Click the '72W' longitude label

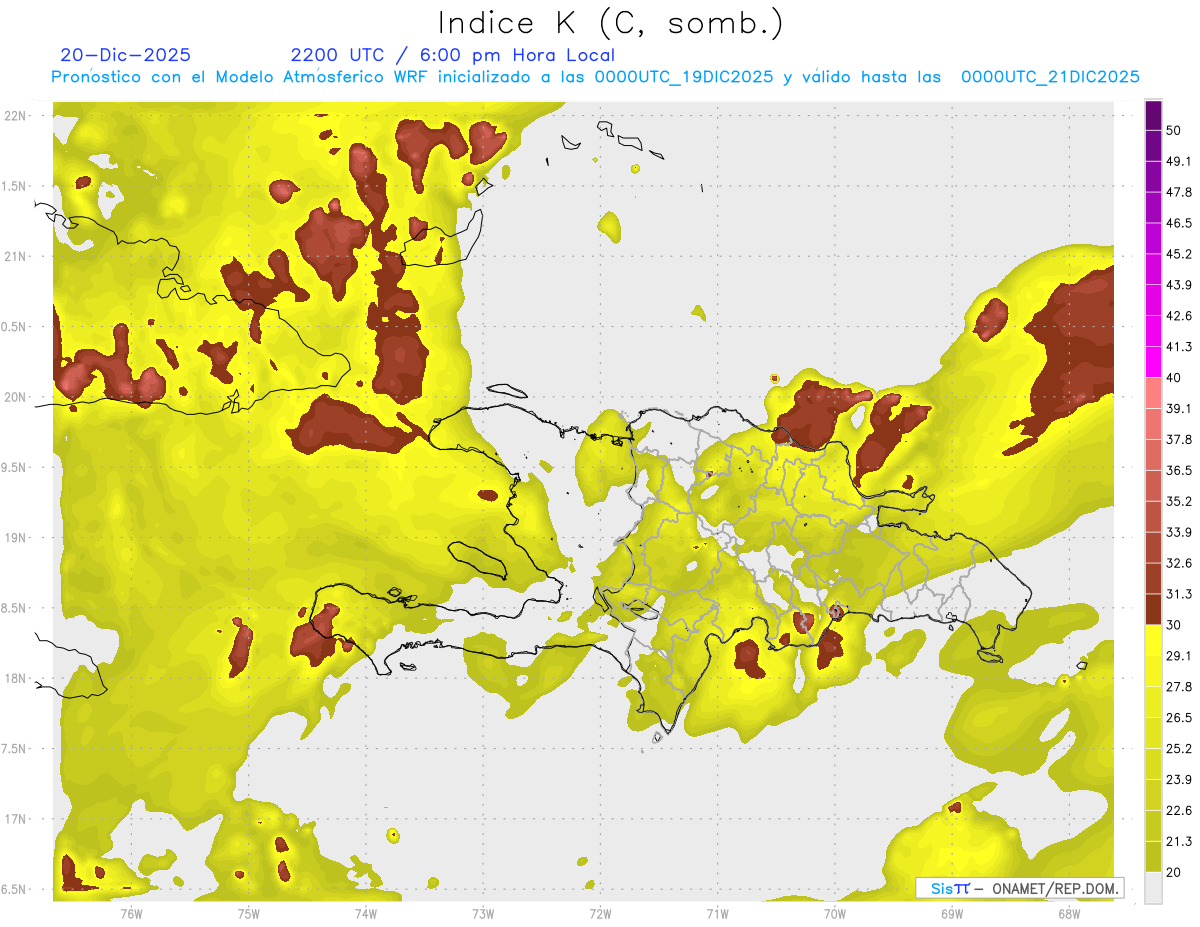600,913
